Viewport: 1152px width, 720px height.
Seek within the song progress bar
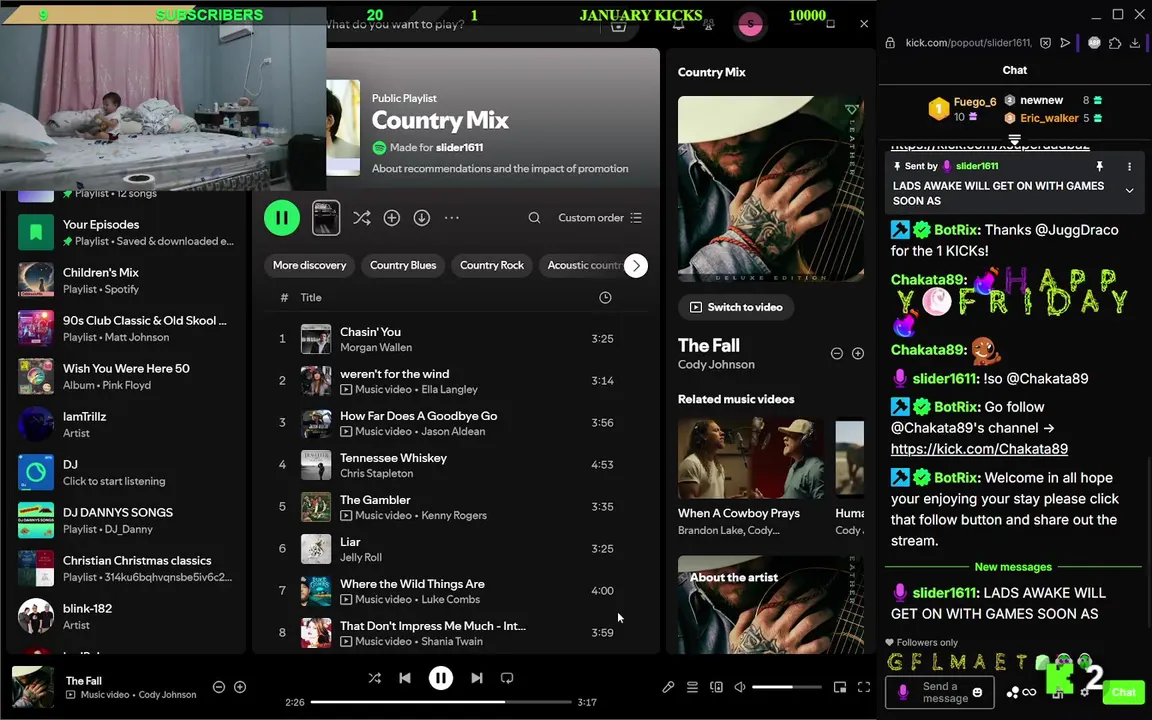(440, 702)
